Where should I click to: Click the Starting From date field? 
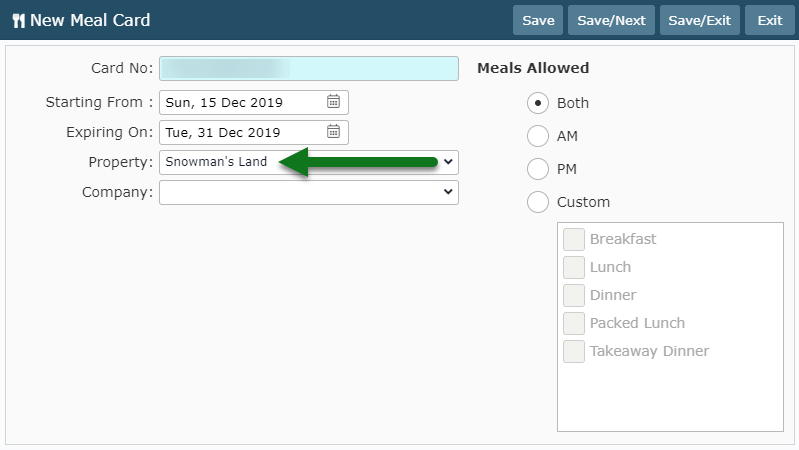pos(254,102)
